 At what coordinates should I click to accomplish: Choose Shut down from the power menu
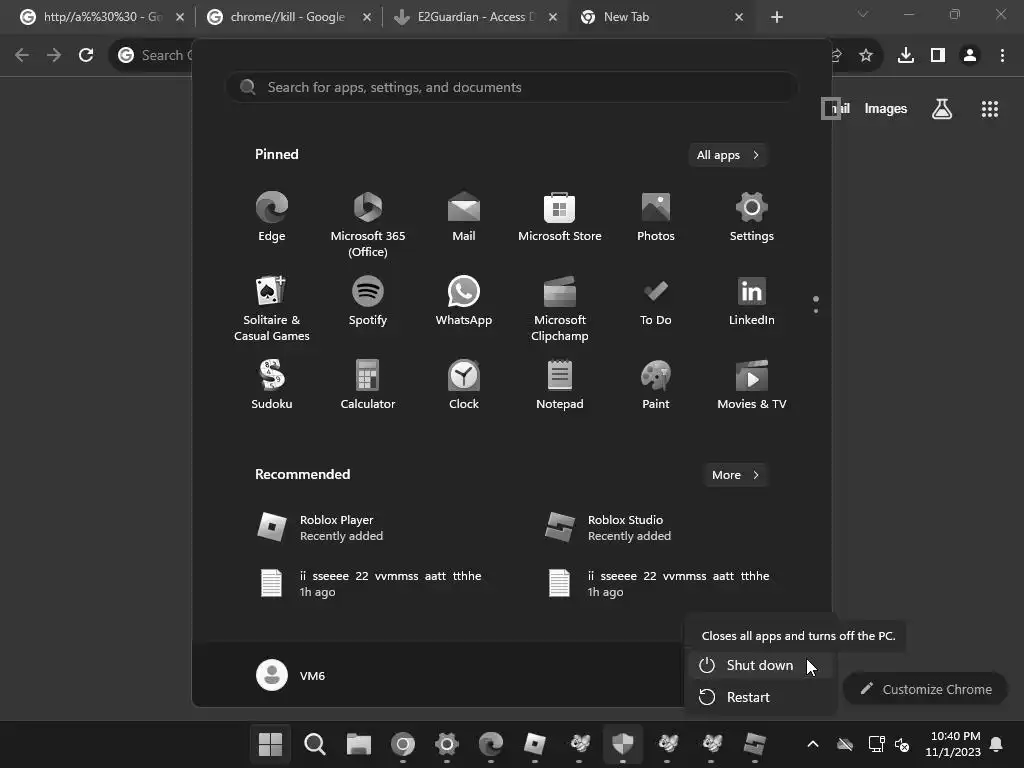pyautogui.click(x=761, y=665)
